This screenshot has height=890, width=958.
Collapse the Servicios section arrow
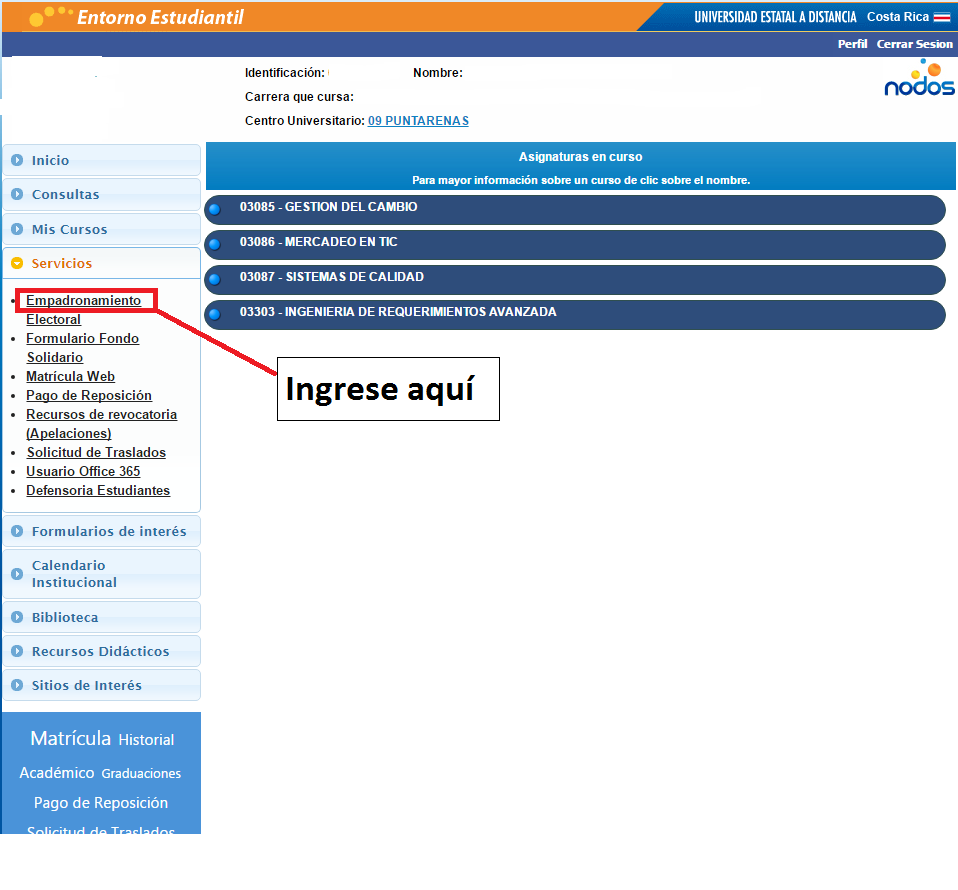[x=17, y=264]
